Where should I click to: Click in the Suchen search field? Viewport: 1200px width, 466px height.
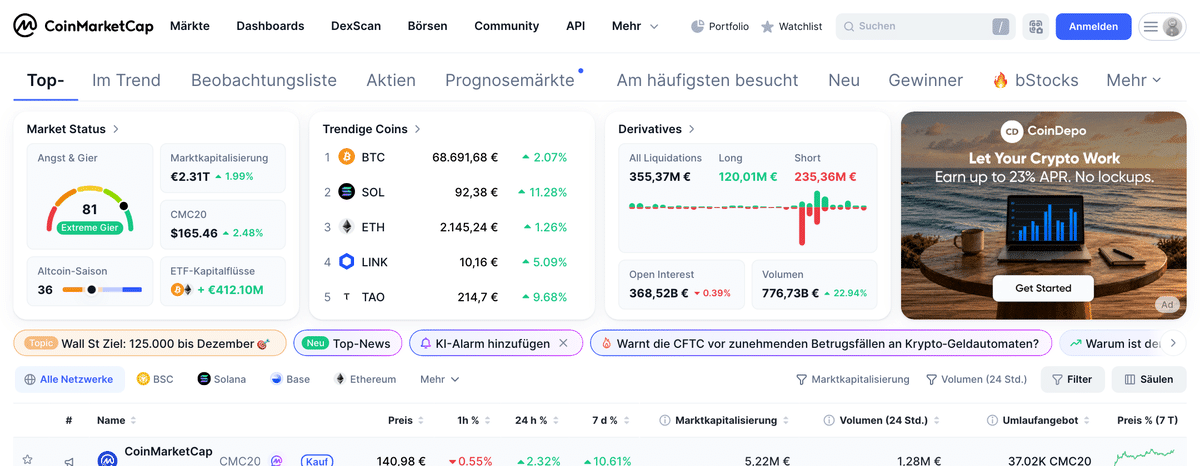[x=926, y=27]
